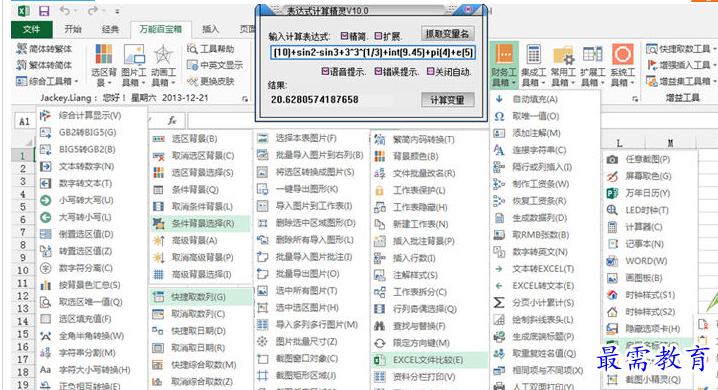Image resolution: width=718 pixels, height=390 pixels.
Task: Choose 小写转大写(U) green arrow item
Action: [76, 200]
